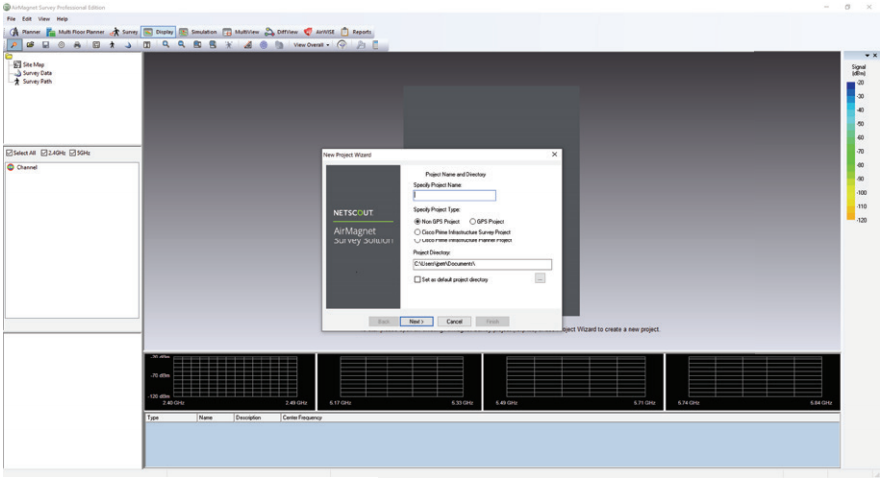Click the Signal legend color bar
The width and height of the screenshot is (882, 478).
tap(850, 151)
